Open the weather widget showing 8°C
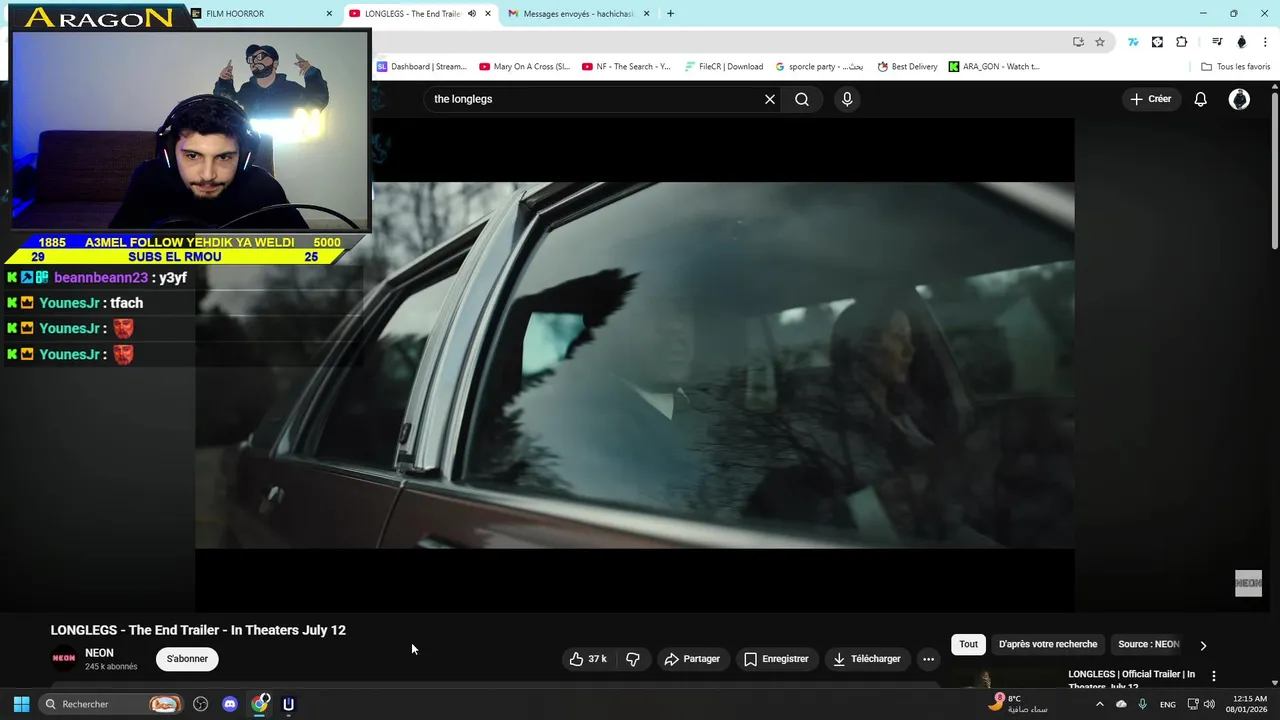This screenshot has height=720, width=1280. pyautogui.click(x=1018, y=704)
